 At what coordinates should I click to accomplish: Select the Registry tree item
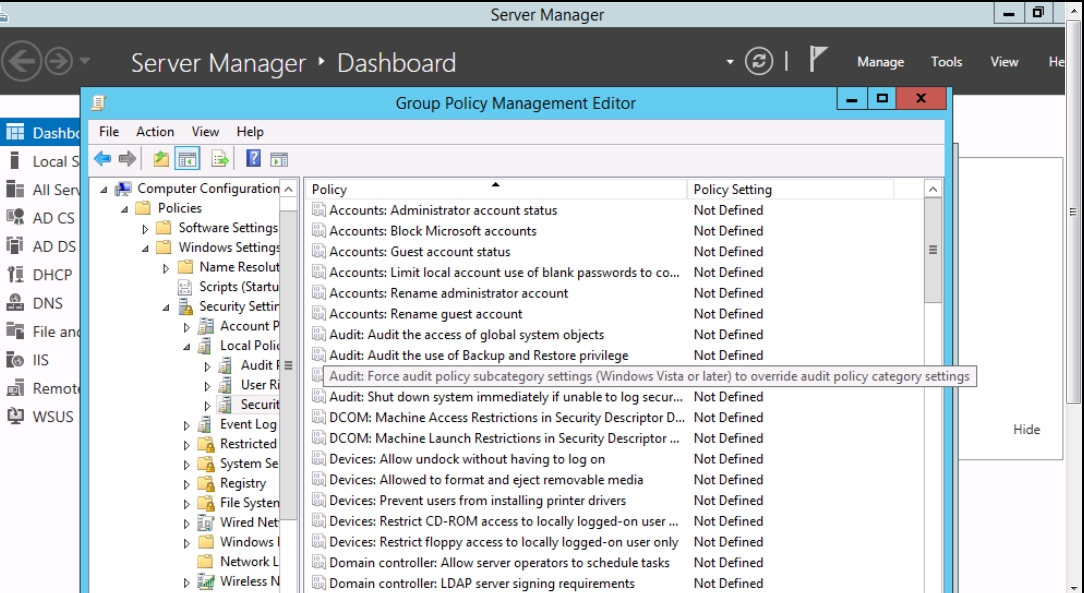(x=243, y=483)
